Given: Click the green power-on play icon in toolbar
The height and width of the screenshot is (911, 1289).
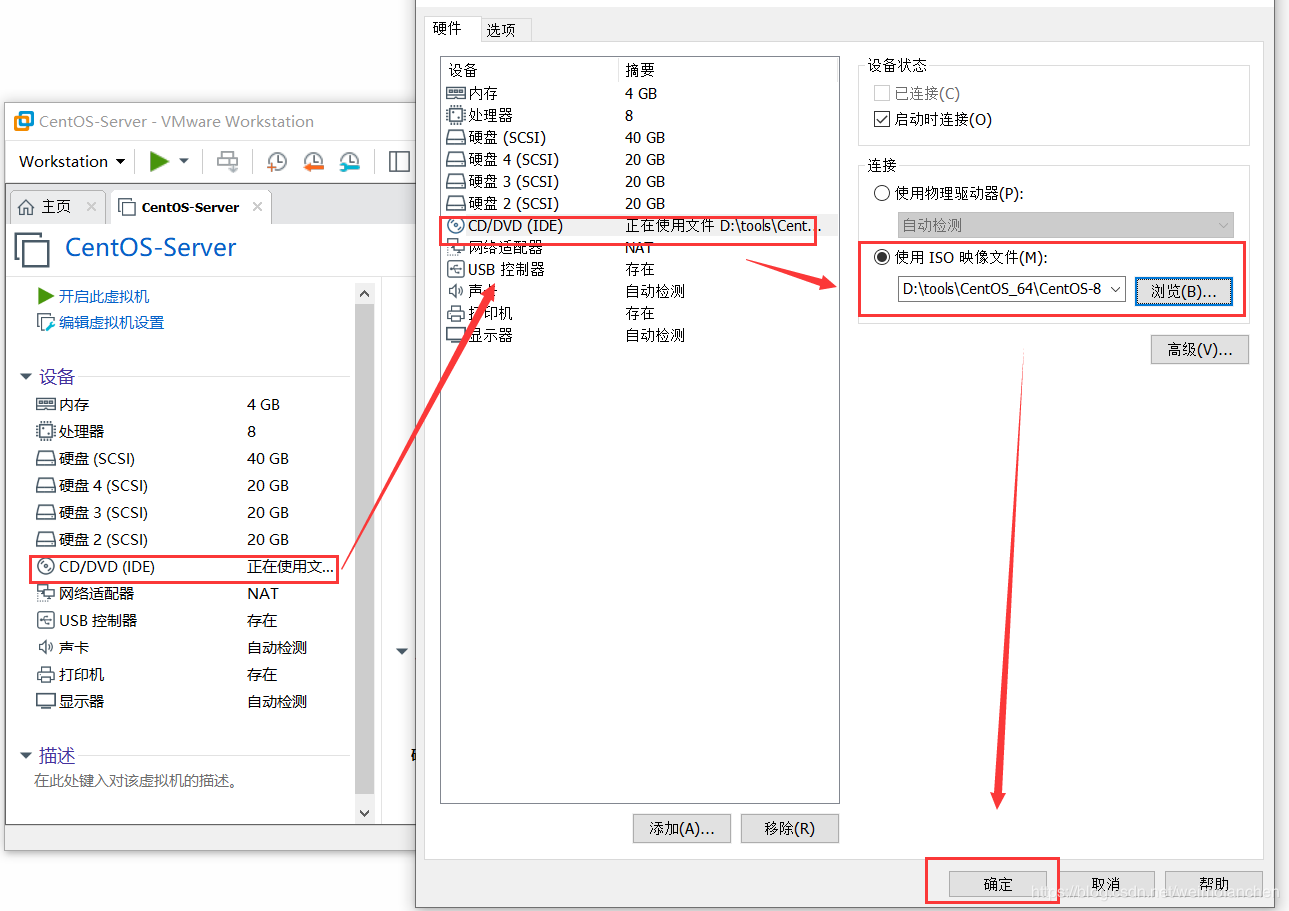Looking at the screenshot, I should coord(158,161).
